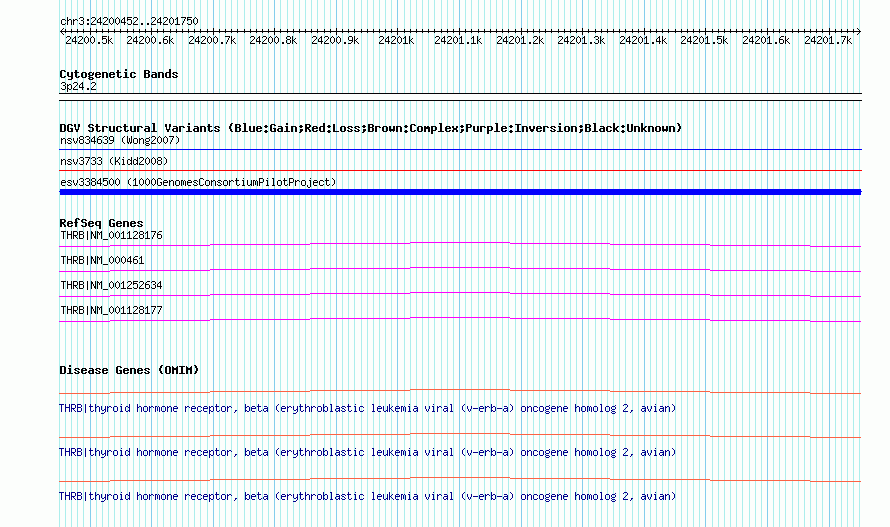The height and width of the screenshot is (527, 890).
Task: Open transcript THRB|NM_001252634 label
Action: (111, 286)
